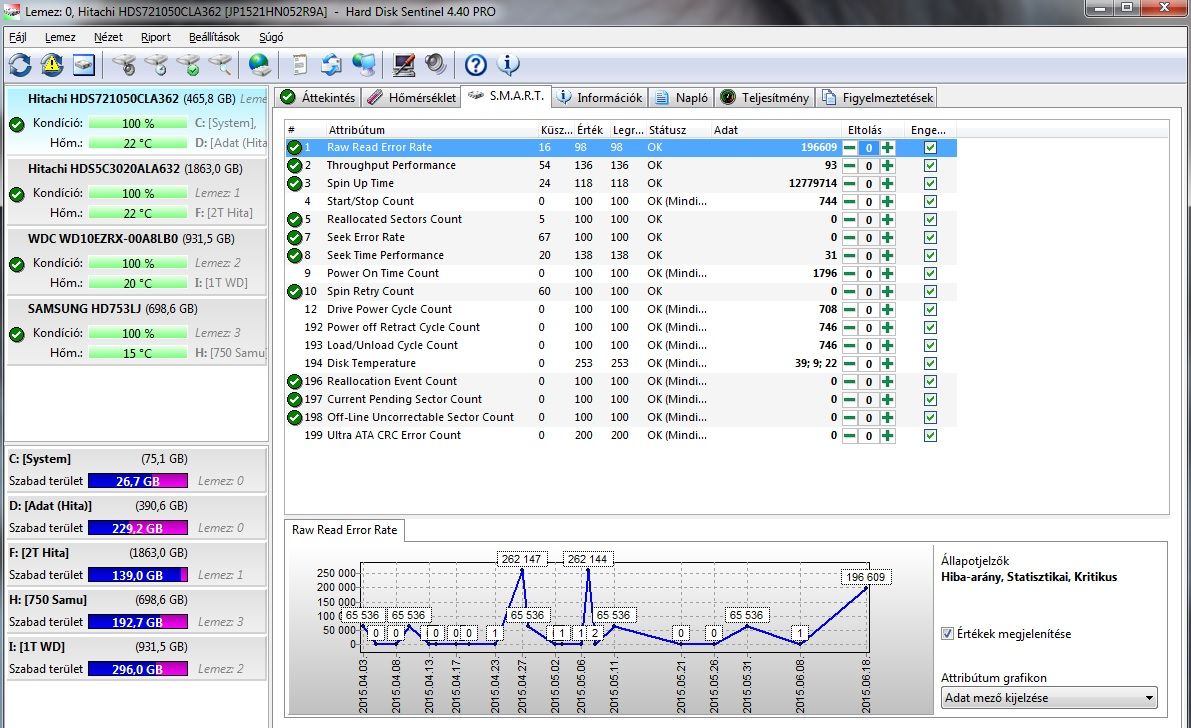Uncheck the Értékek megjelenítése checkbox
1191x728 pixels.
tap(947, 634)
